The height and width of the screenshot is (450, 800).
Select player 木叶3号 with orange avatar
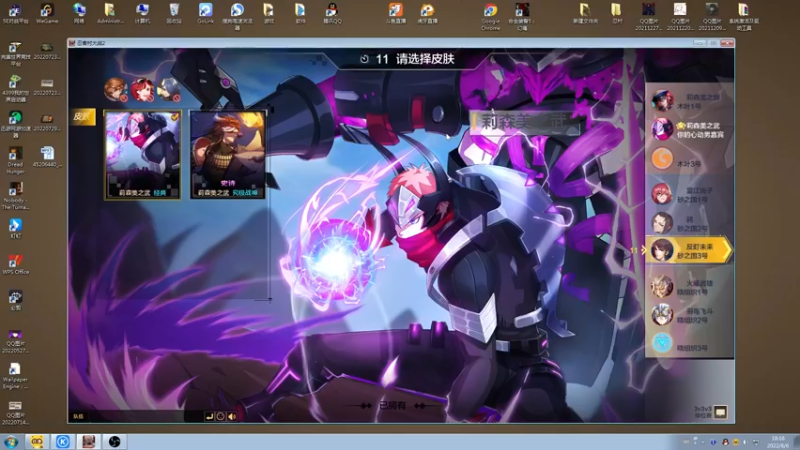point(689,159)
